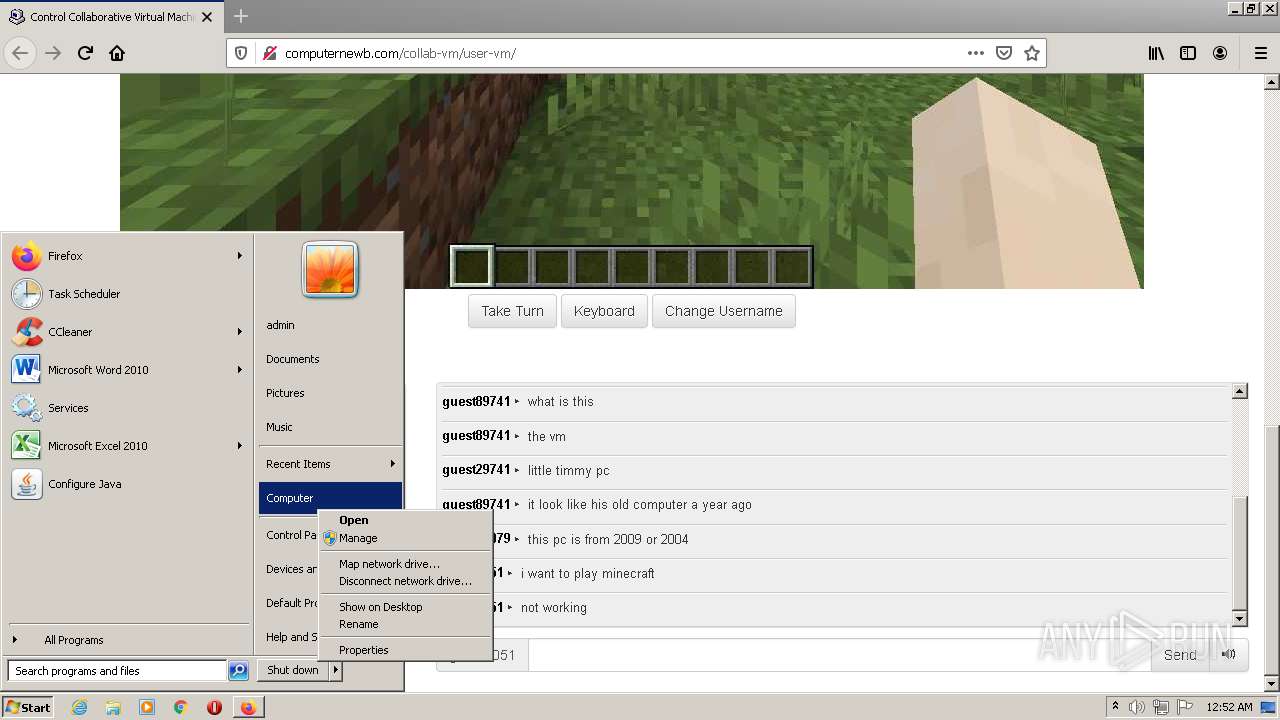Screen dimensions: 1280x720
Task: Open Windows Media Player from the taskbar
Action: 147,707
